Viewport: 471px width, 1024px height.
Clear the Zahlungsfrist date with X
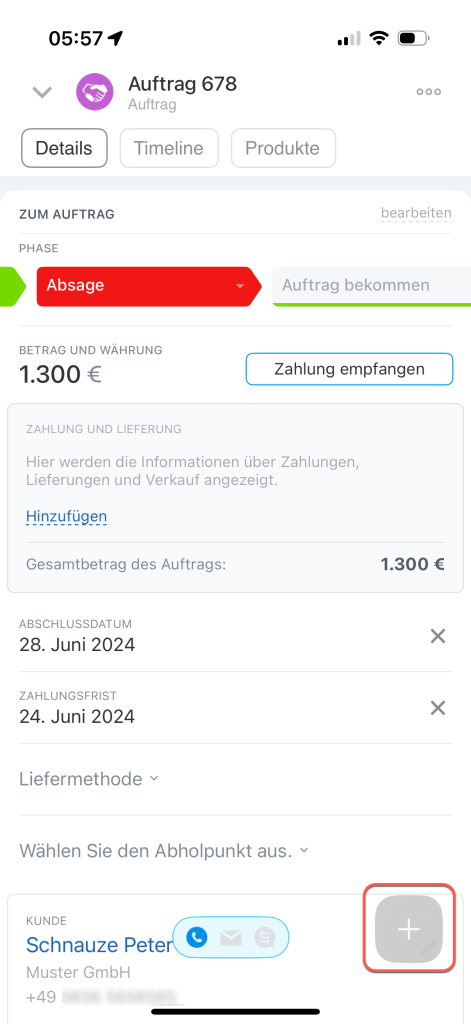click(x=438, y=708)
